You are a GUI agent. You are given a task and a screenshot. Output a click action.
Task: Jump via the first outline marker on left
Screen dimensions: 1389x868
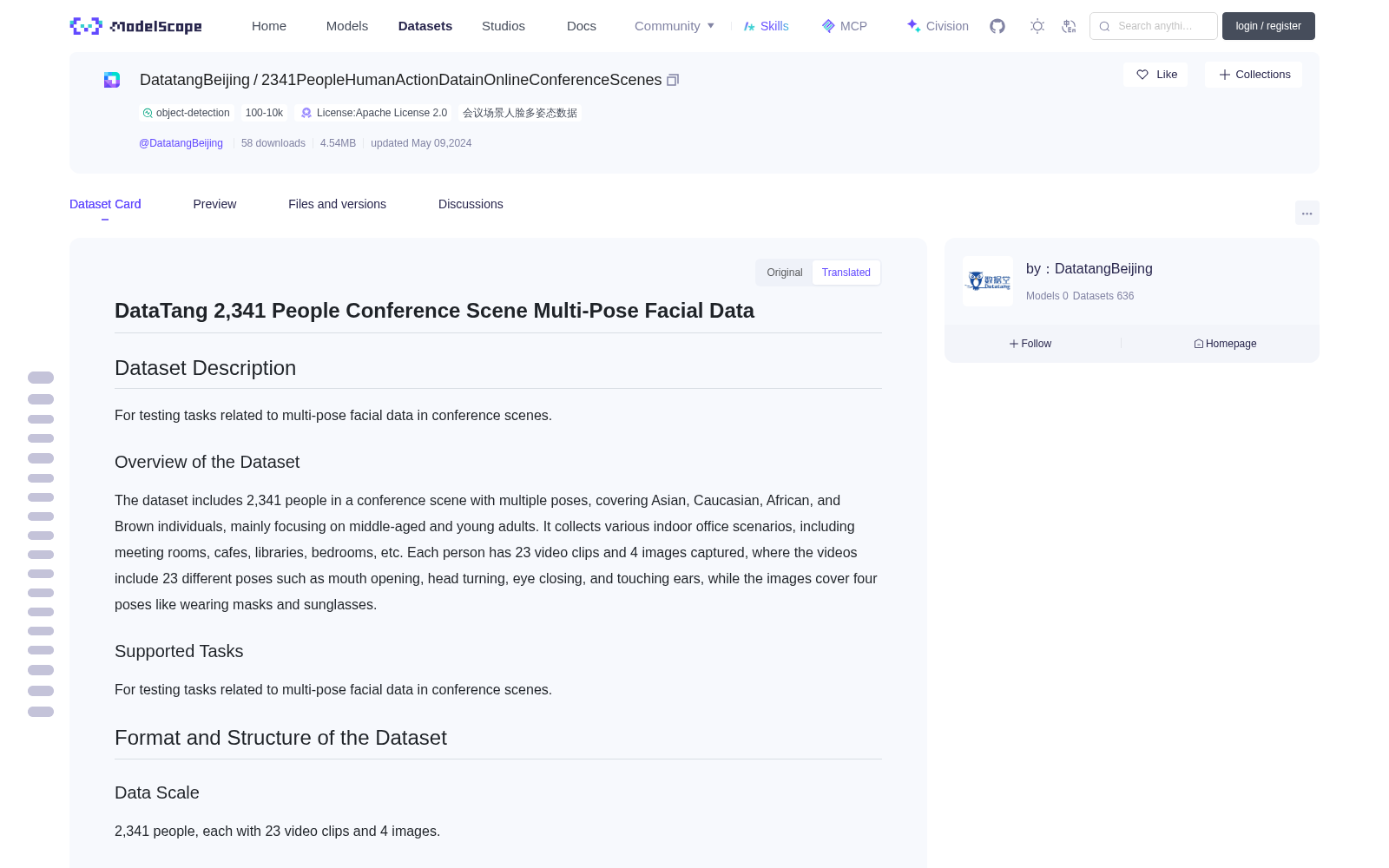click(41, 378)
